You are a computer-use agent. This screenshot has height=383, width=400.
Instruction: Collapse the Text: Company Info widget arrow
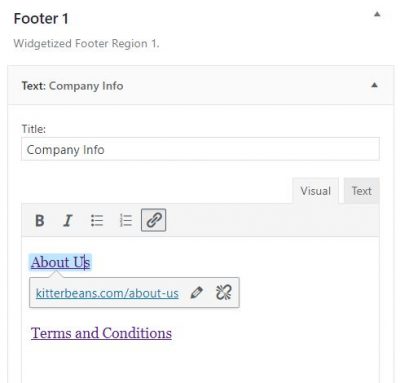click(x=374, y=85)
